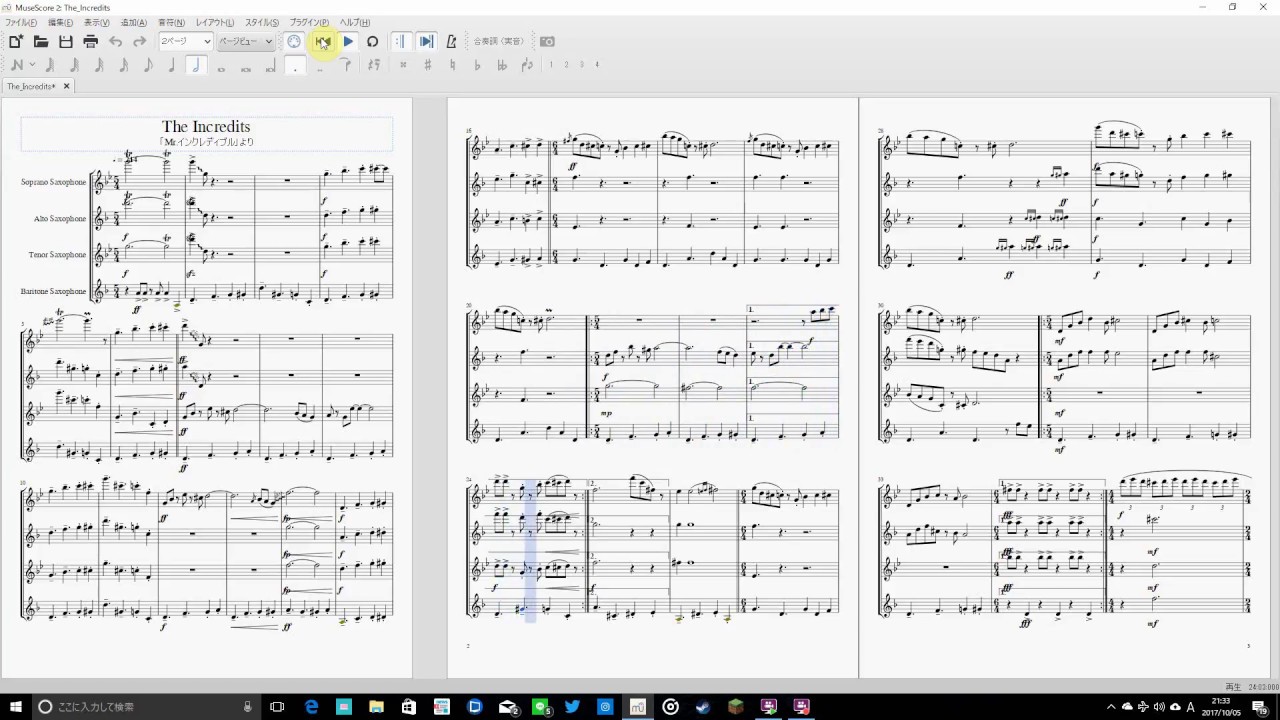
Task: Open the スタイル(S) menu
Action: [x=262, y=22]
